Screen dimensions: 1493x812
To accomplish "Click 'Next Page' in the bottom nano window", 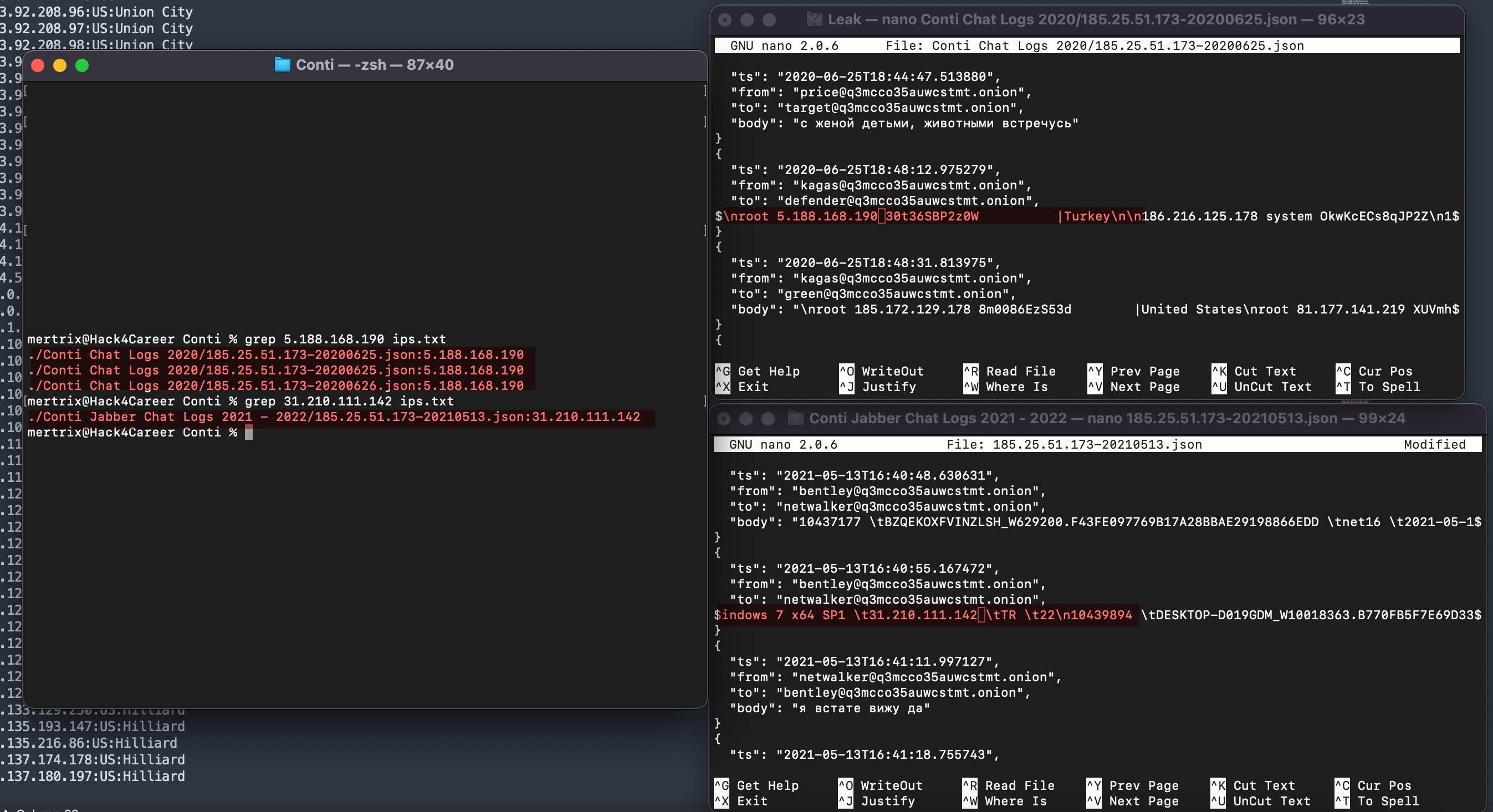I will click(x=1143, y=801).
